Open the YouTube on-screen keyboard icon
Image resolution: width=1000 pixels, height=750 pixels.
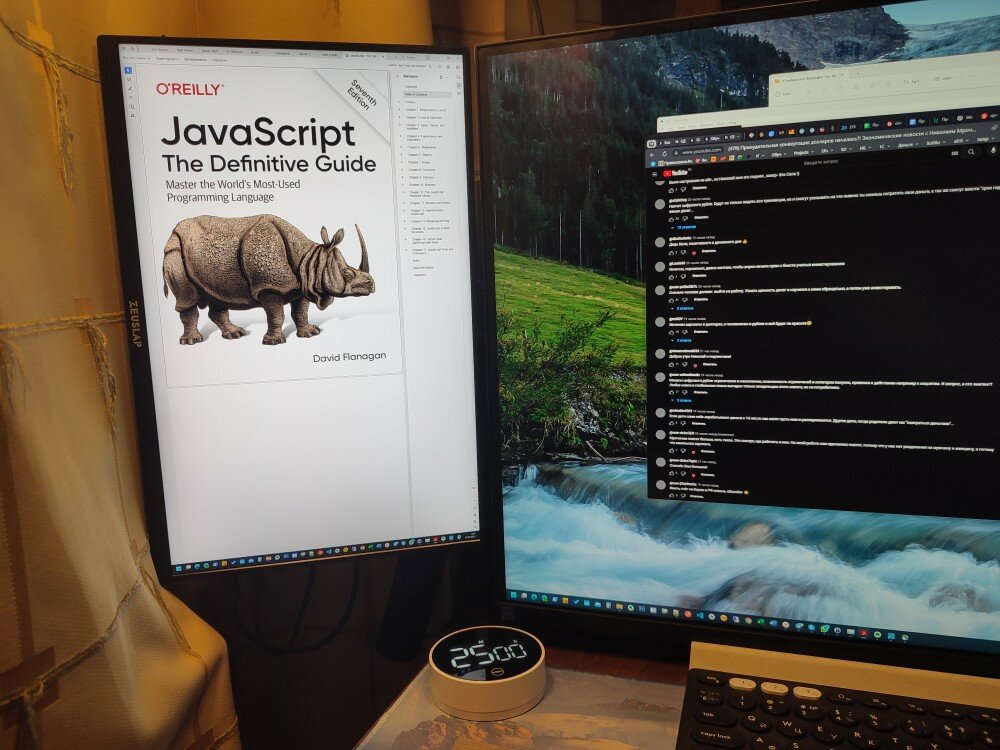955,153
